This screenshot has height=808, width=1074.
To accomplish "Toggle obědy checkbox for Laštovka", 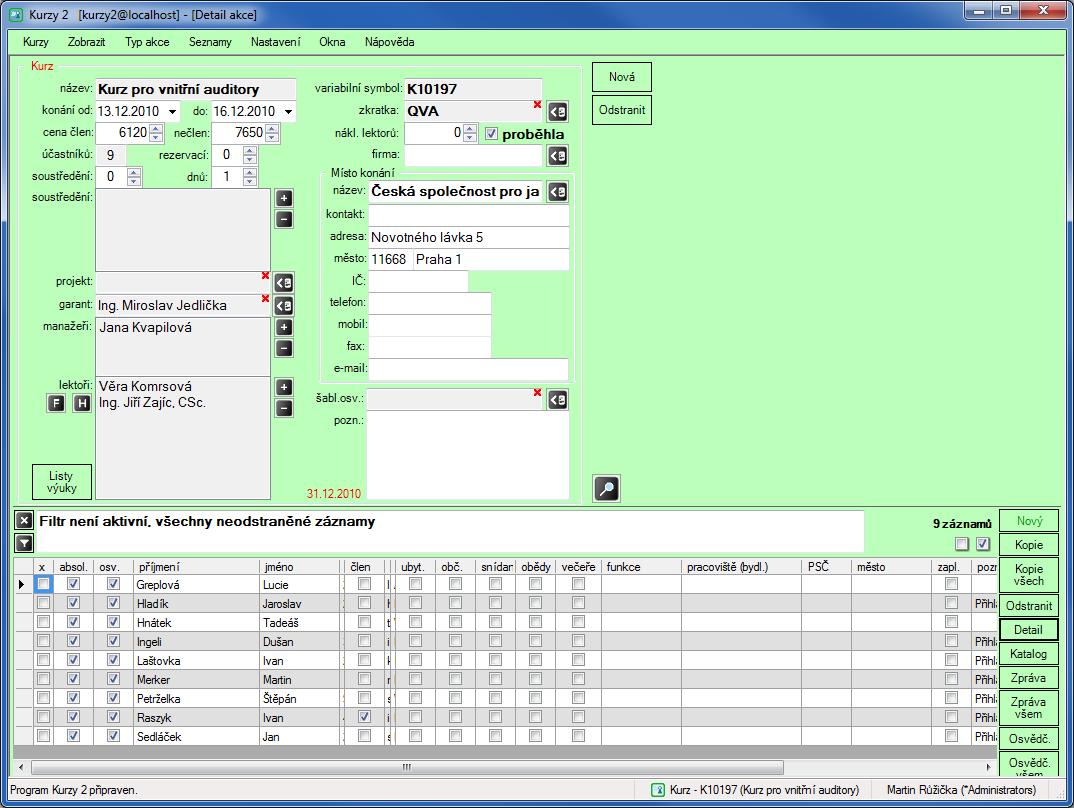I will coord(536,660).
